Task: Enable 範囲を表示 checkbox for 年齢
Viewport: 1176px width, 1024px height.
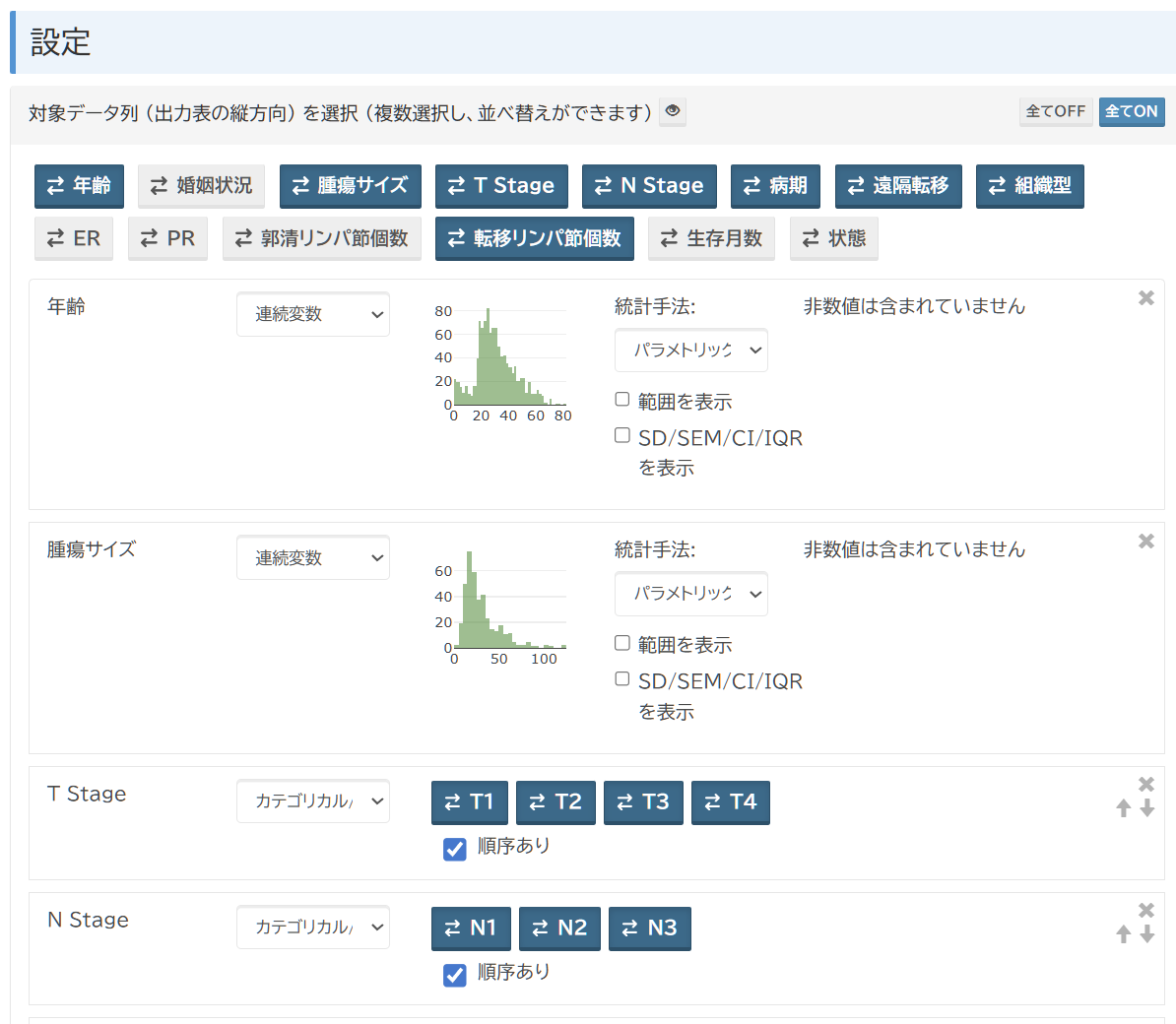Action: click(622, 400)
